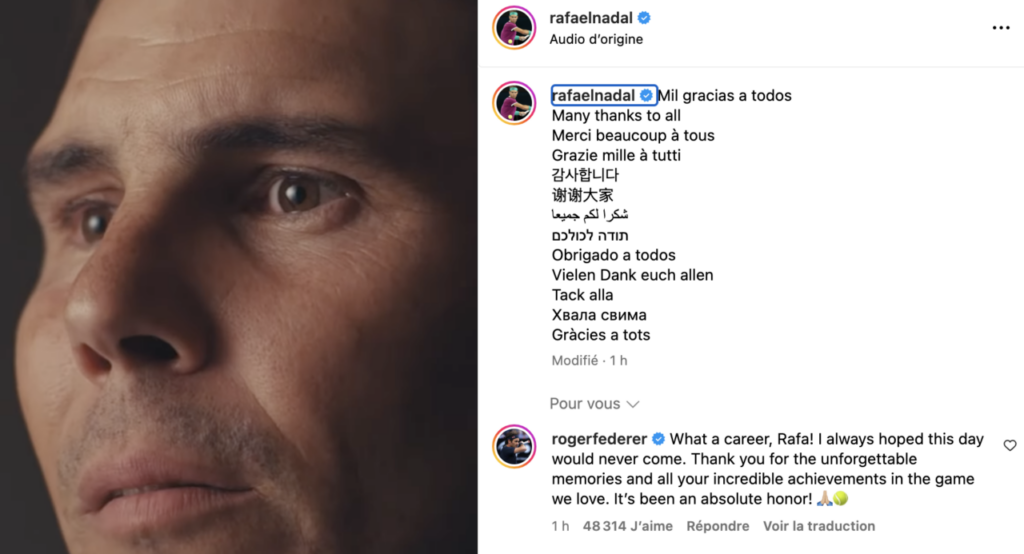The width and height of the screenshot is (1024, 554).
Task: Click rafaelnadal's avatar beside the caption
Action: 513,104
